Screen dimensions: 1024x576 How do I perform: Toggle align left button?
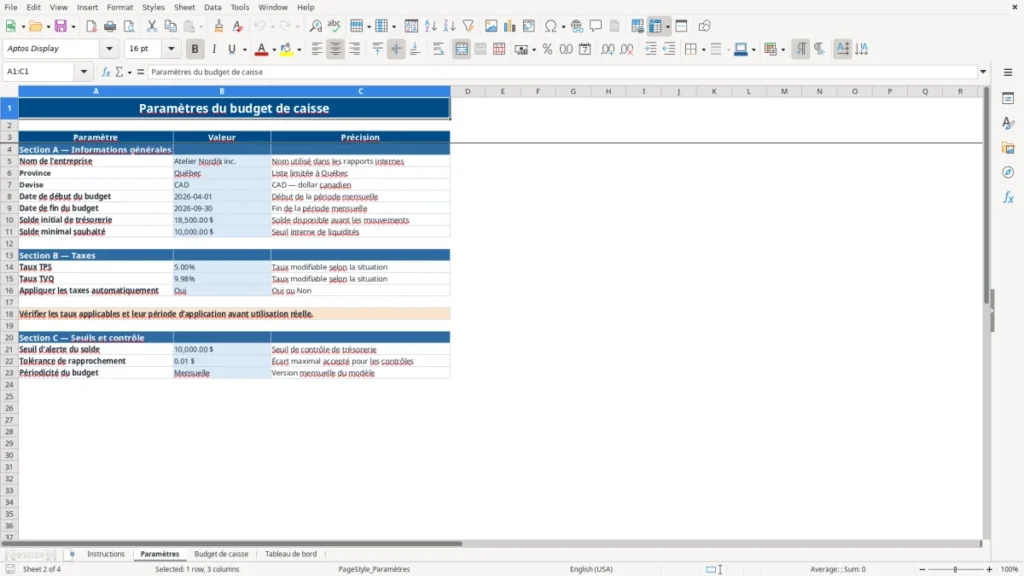coord(317,49)
